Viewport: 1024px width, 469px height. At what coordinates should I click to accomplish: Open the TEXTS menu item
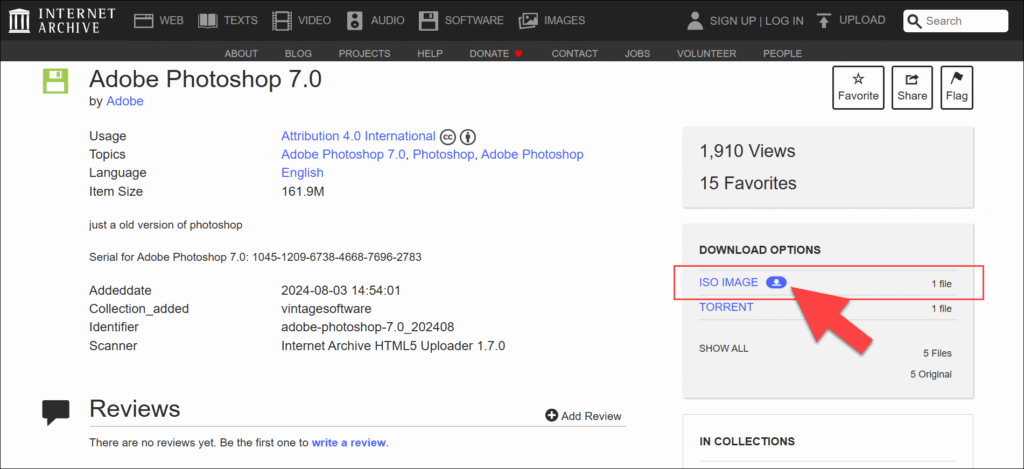(240, 20)
